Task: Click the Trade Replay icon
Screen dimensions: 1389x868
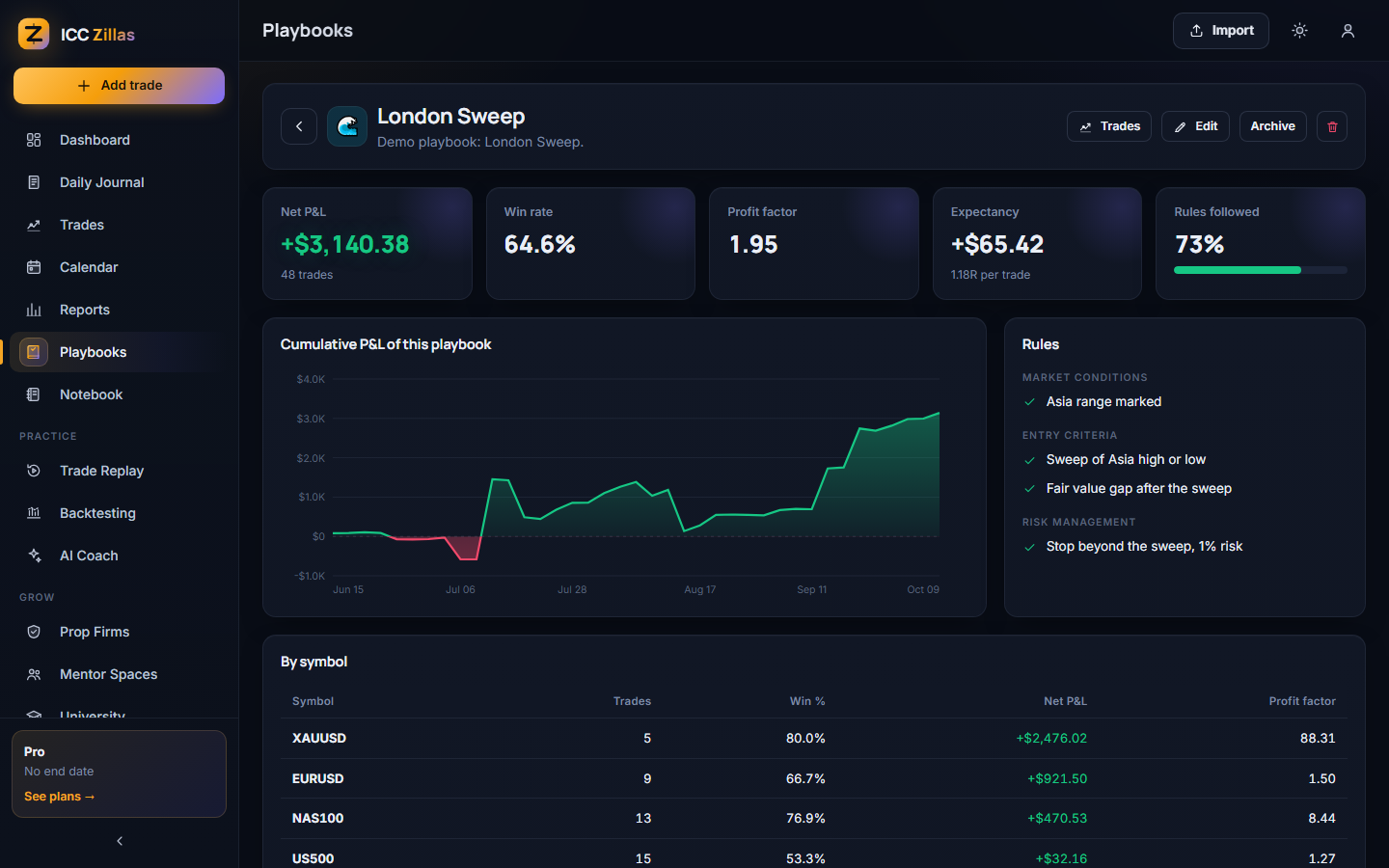Action: point(34,471)
